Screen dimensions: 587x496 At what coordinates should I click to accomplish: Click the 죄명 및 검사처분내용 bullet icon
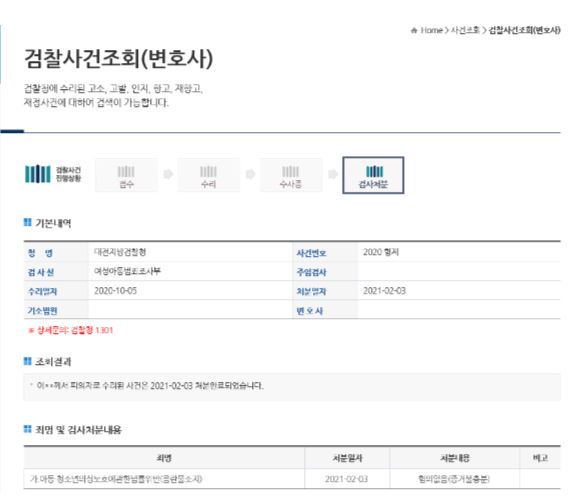click(27, 429)
